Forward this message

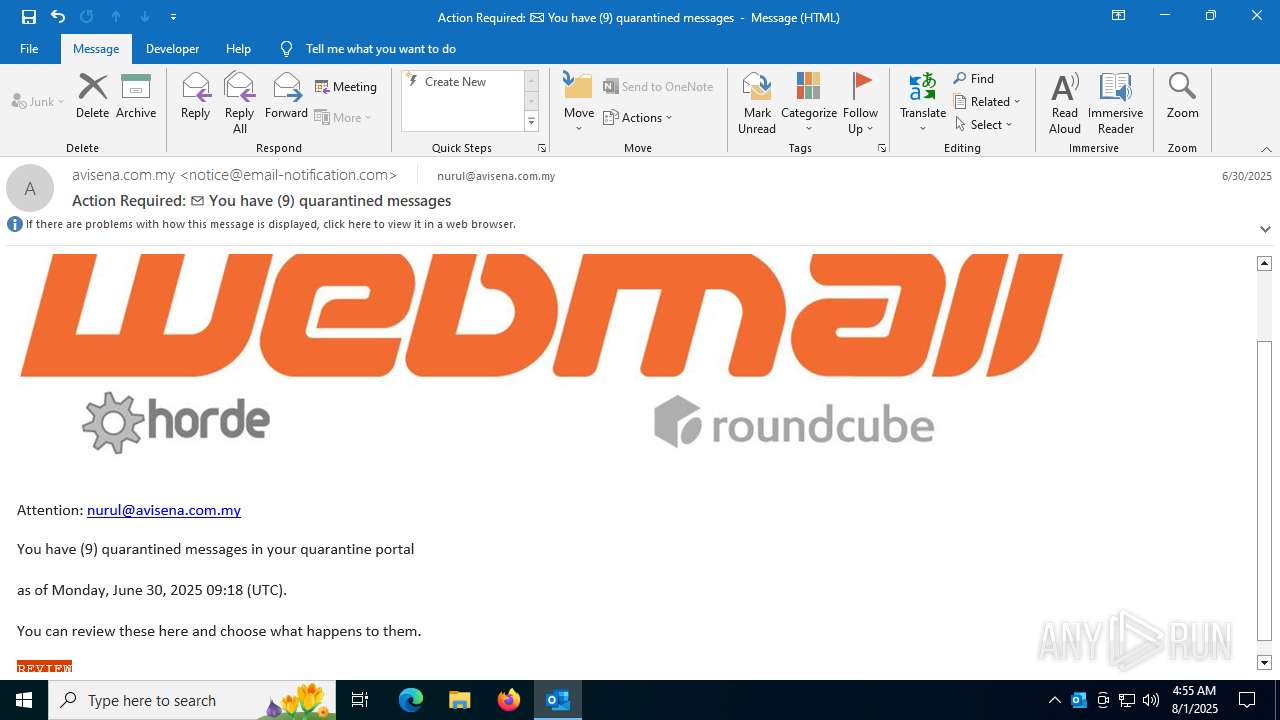[286, 96]
